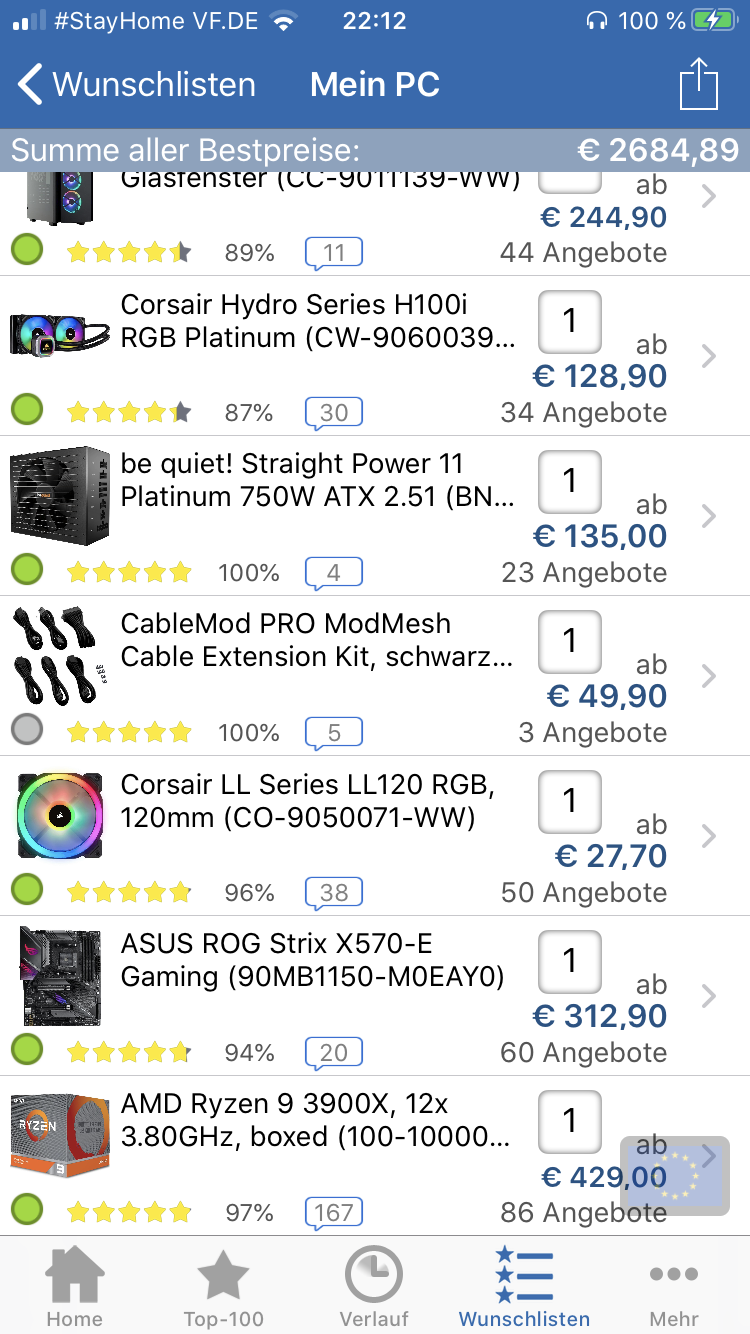Open the share icon for this wishlist
This screenshot has width=750, height=1334.
[699, 84]
